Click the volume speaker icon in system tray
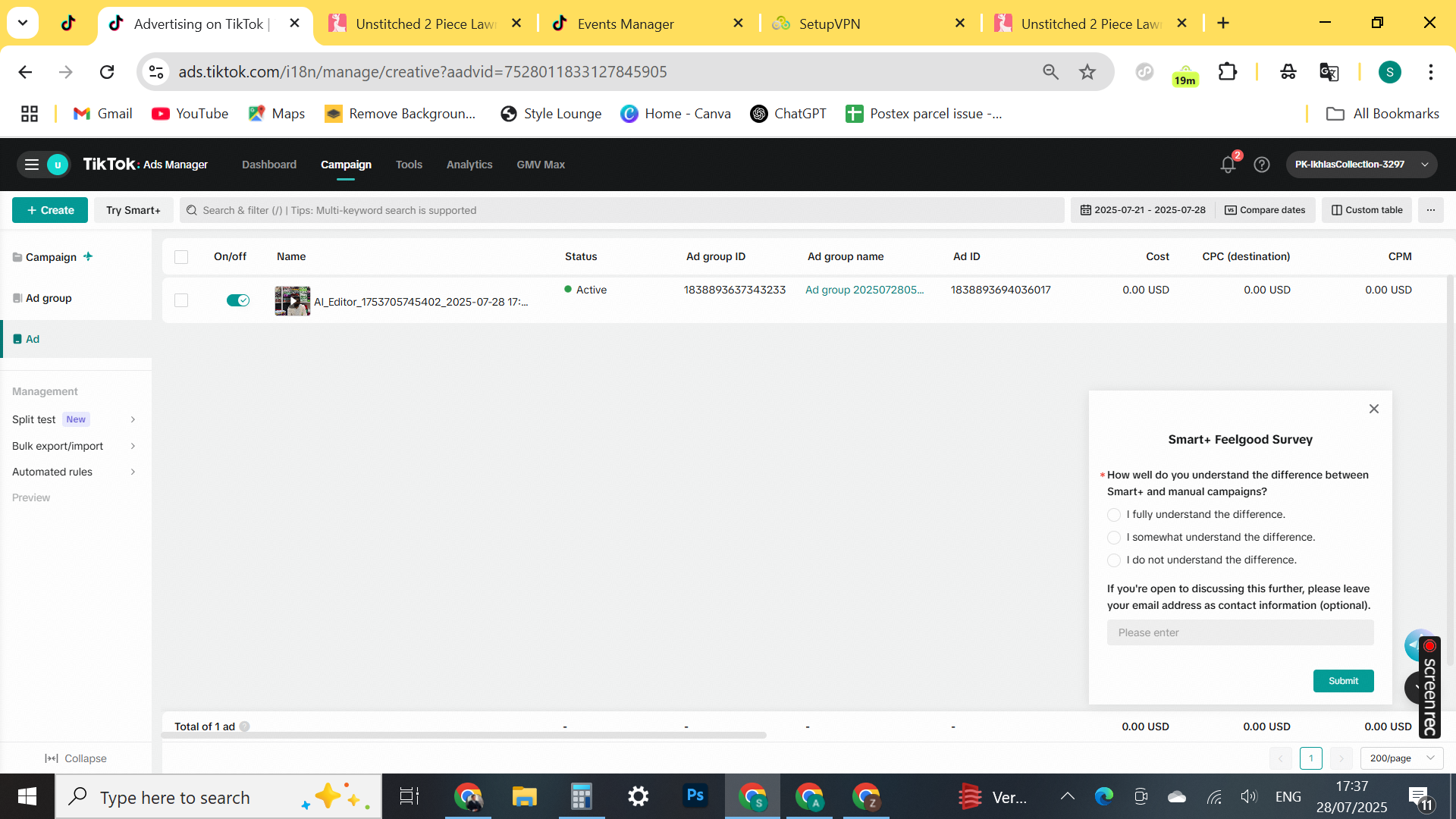 tap(1248, 797)
